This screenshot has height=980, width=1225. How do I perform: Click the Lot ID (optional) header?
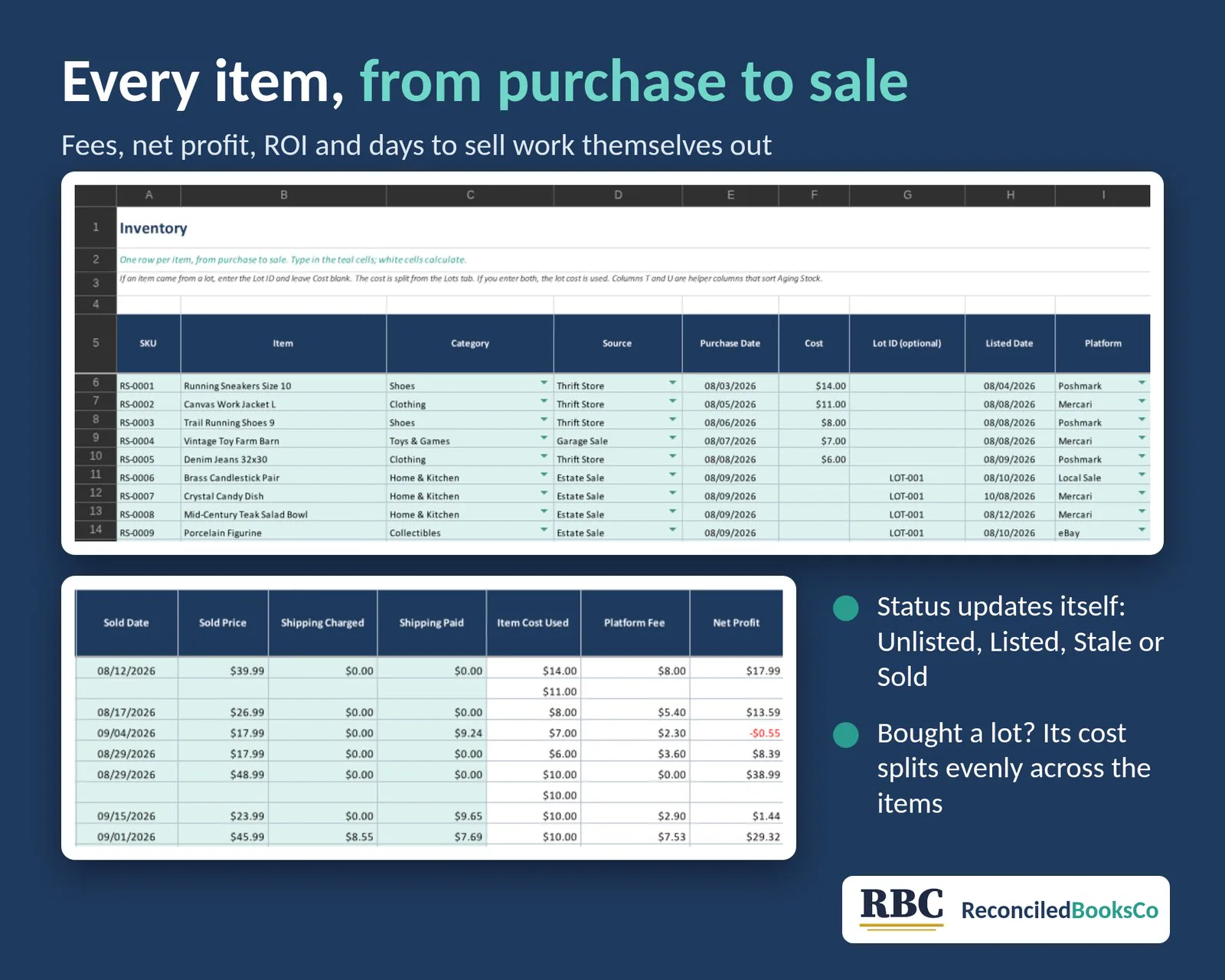coord(907,343)
